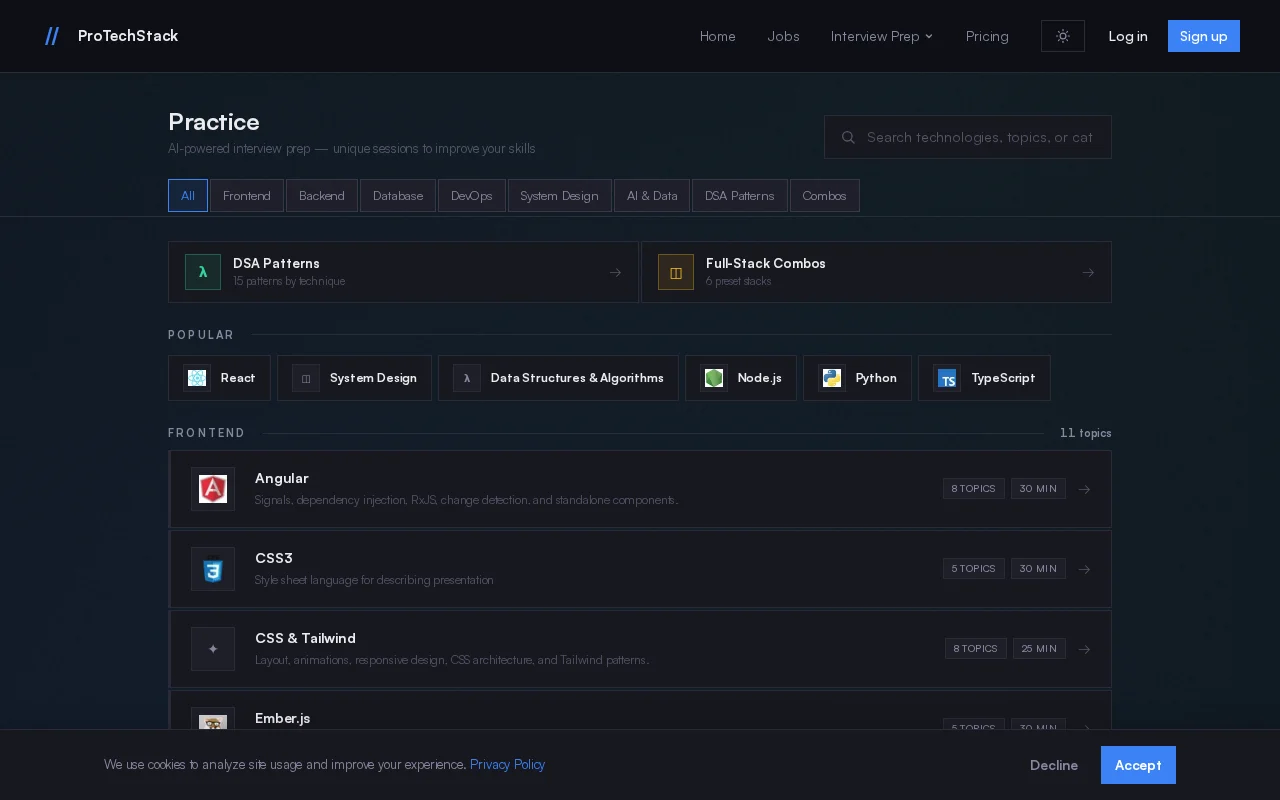
Task: Click the arrow on the CSS3 row
Action: (1084, 569)
